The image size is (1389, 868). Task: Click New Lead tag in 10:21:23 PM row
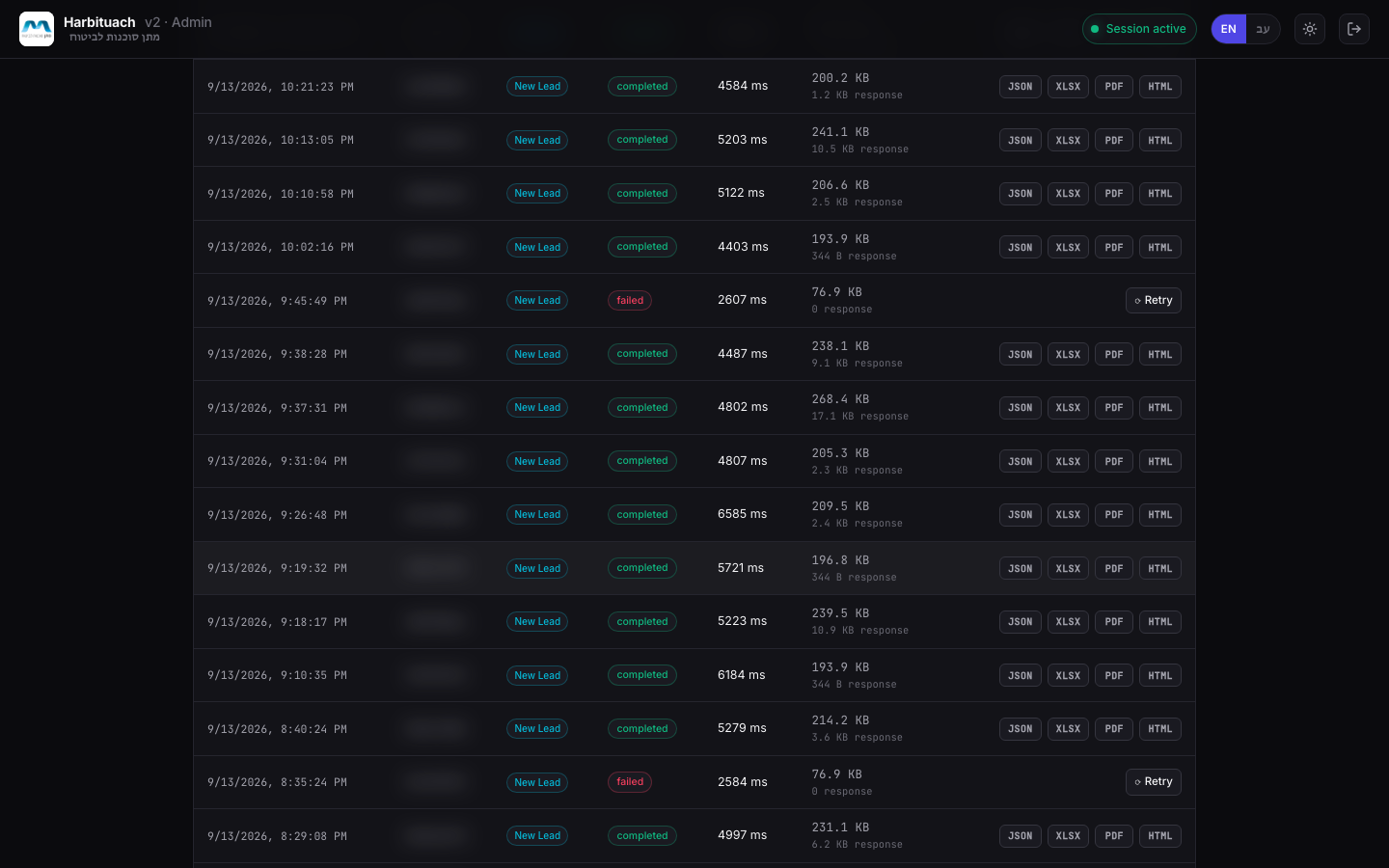(537, 87)
